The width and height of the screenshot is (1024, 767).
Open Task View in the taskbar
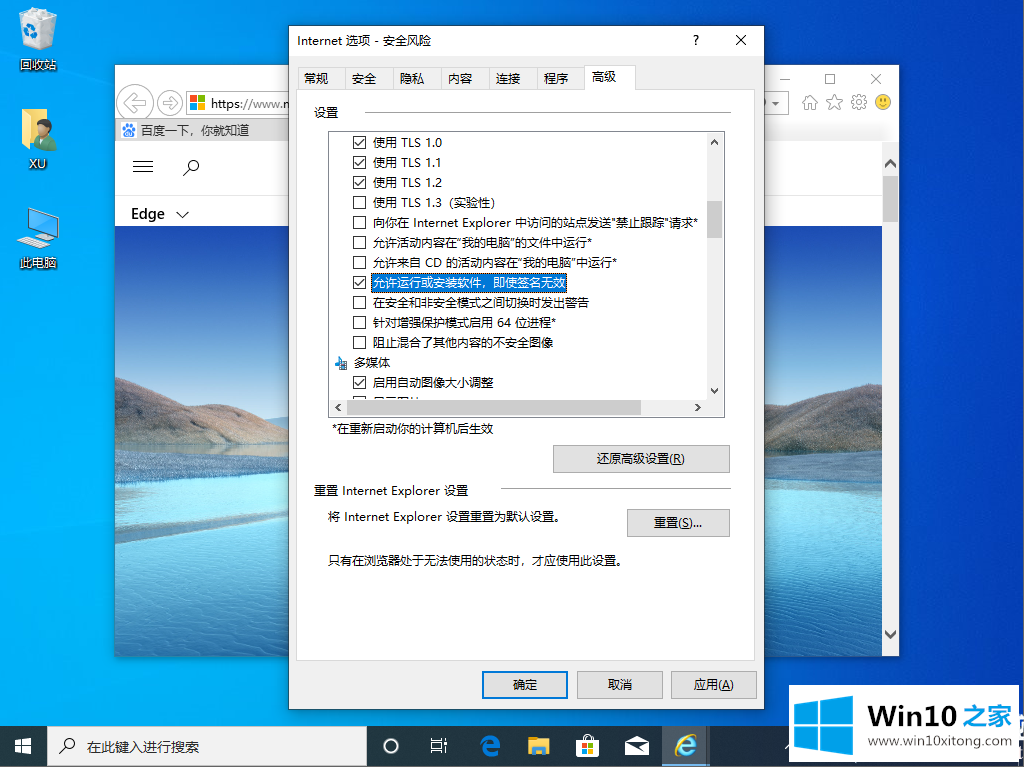439,746
